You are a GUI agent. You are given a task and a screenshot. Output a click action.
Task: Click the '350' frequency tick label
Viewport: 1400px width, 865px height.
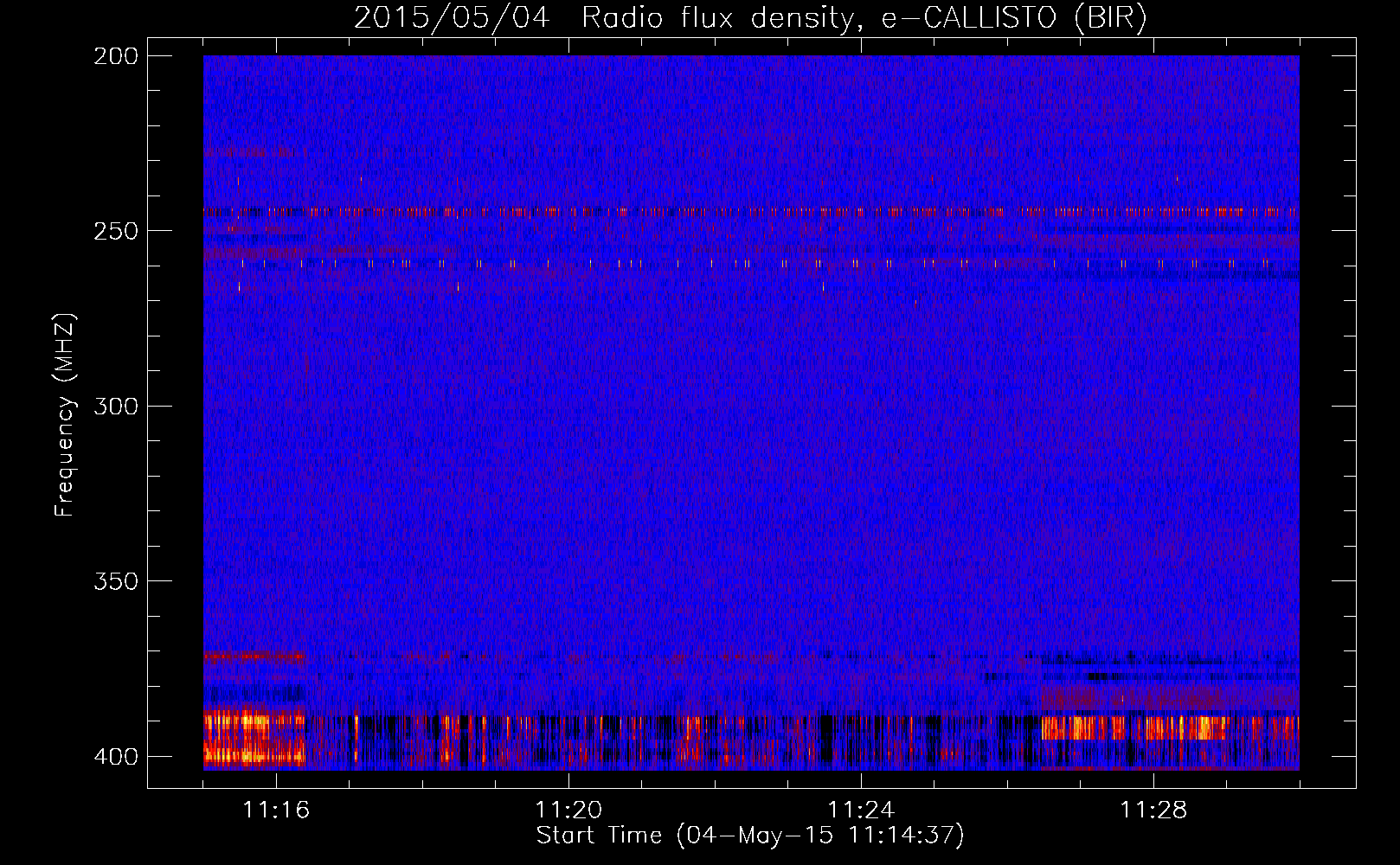click(116, 581)
